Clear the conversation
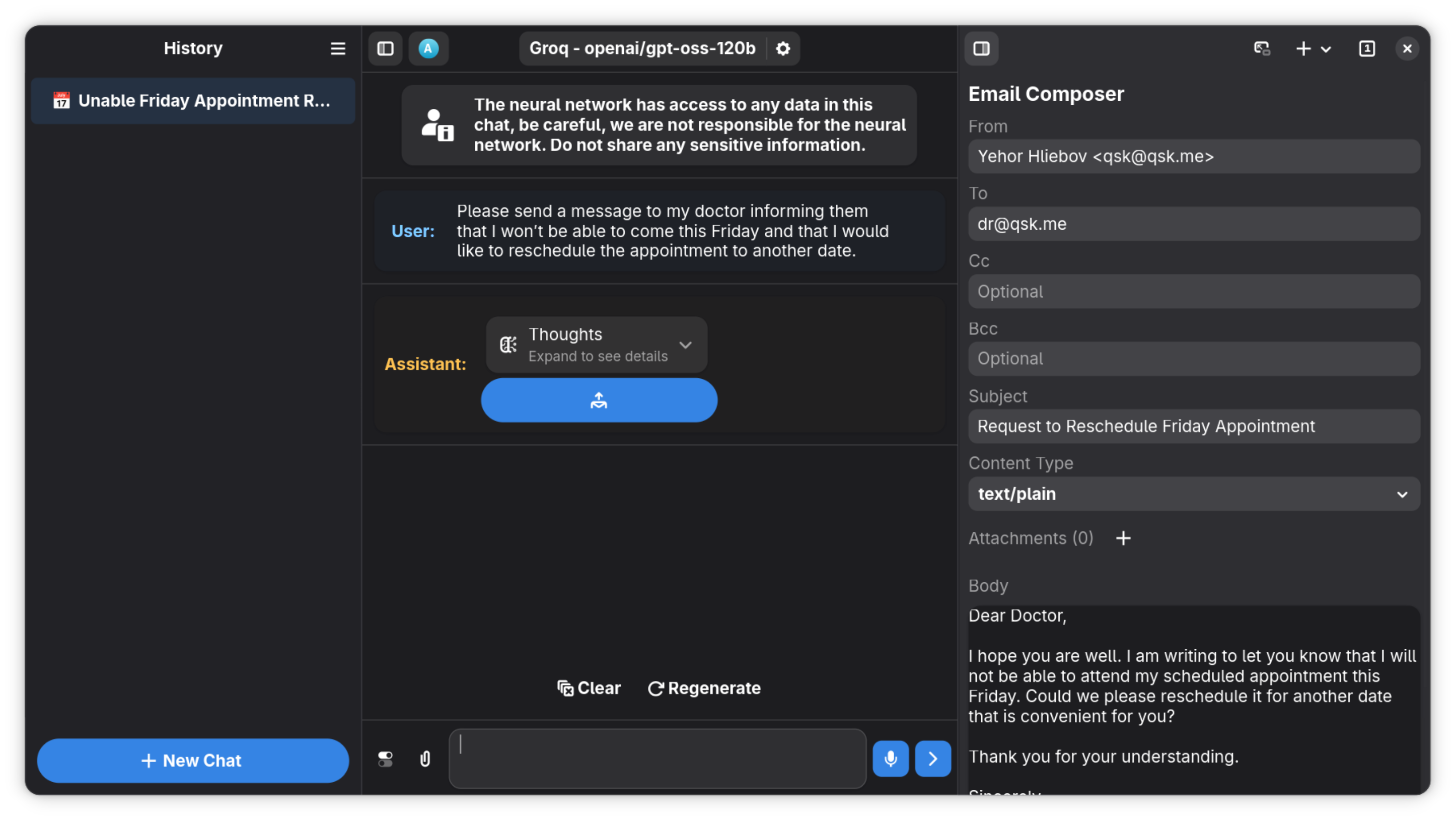The width and height of the screenshot is (1456, 820). coord(589,688)
